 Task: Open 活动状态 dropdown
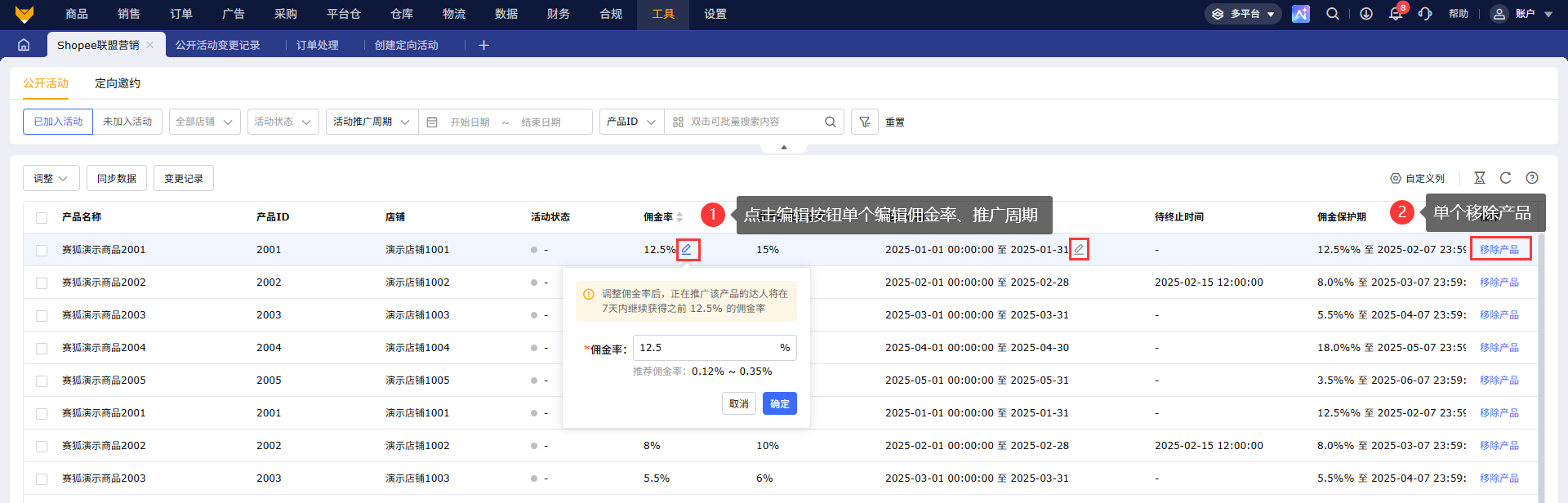(283, 122)
